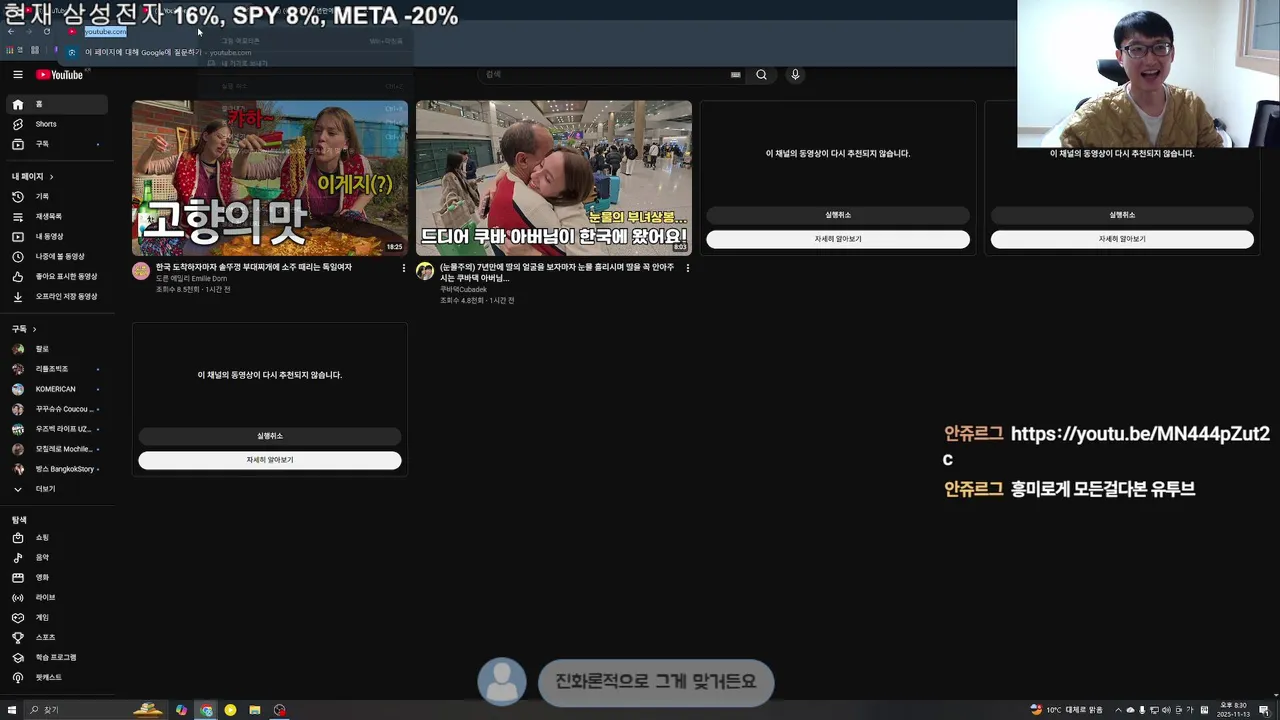Show hidden system tray icons

tap(1118, 710)
